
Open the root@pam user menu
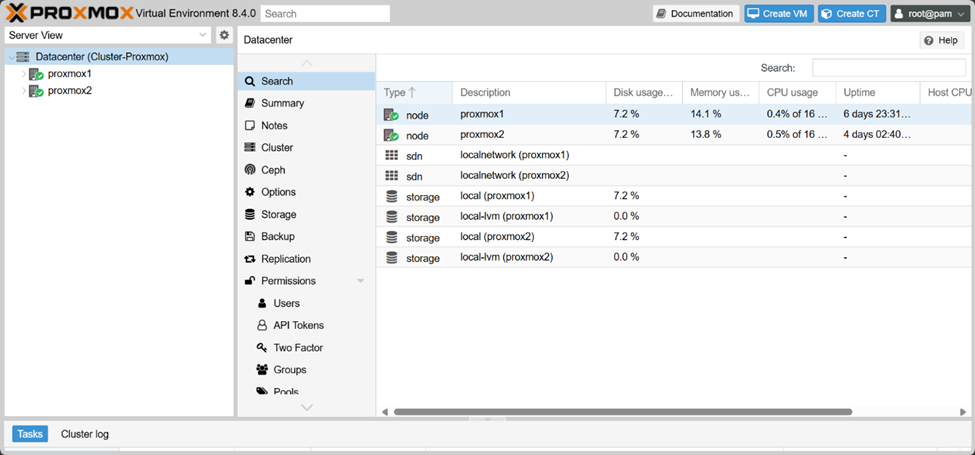(x=929, y=13)
